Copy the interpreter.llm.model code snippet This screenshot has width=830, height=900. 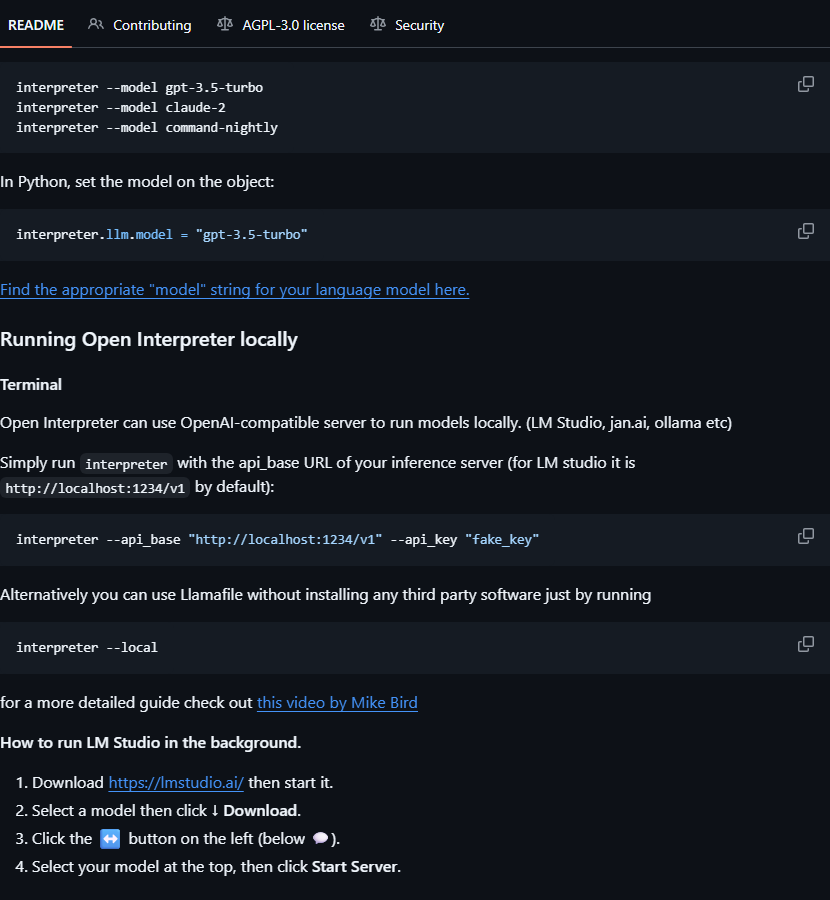click(805, 231)
